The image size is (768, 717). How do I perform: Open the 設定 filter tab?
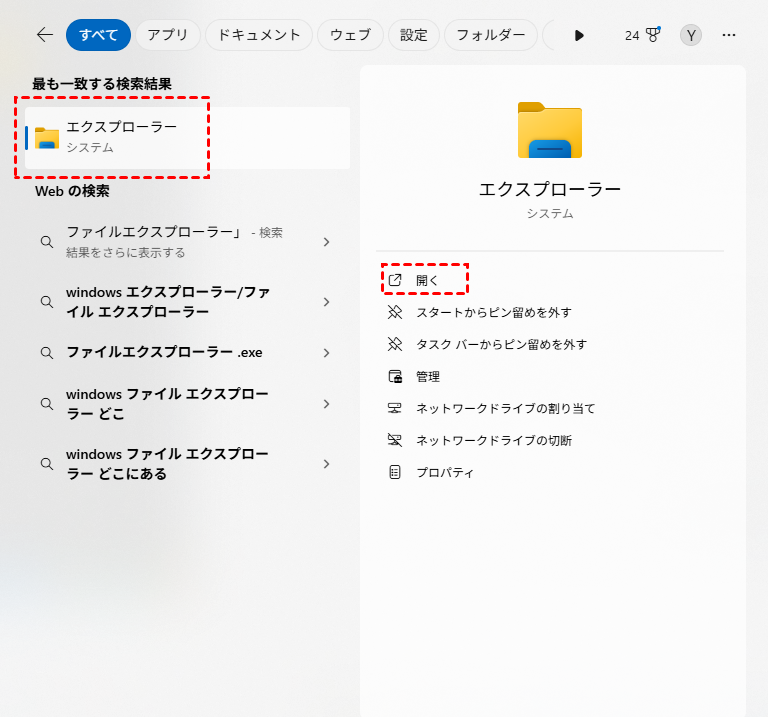coord(413,35)
